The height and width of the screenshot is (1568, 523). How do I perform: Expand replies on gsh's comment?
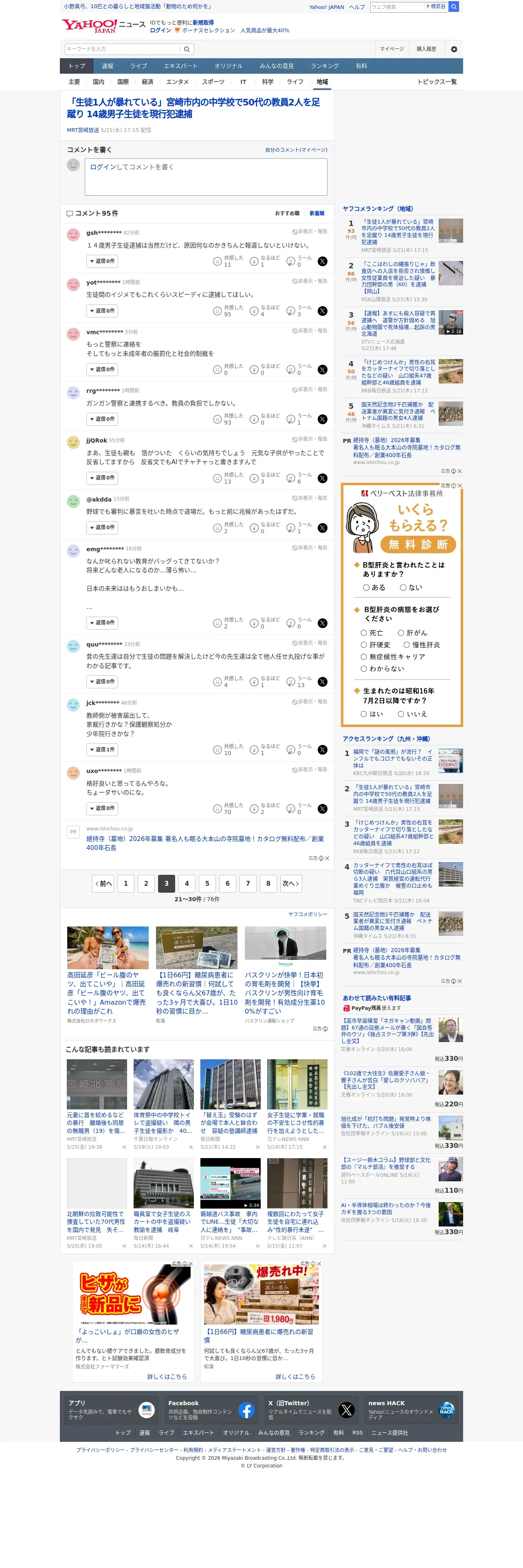tap(102, 261)
